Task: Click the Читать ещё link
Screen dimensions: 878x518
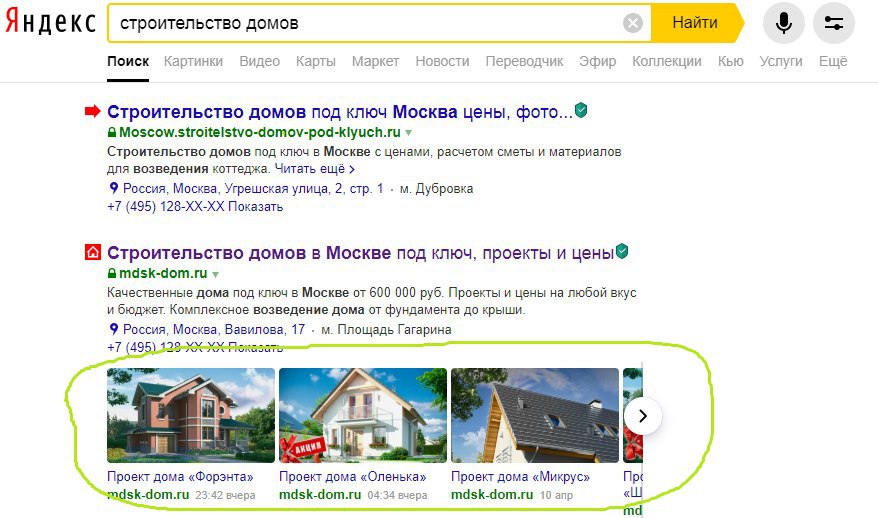Action: (x=314, y=169)
